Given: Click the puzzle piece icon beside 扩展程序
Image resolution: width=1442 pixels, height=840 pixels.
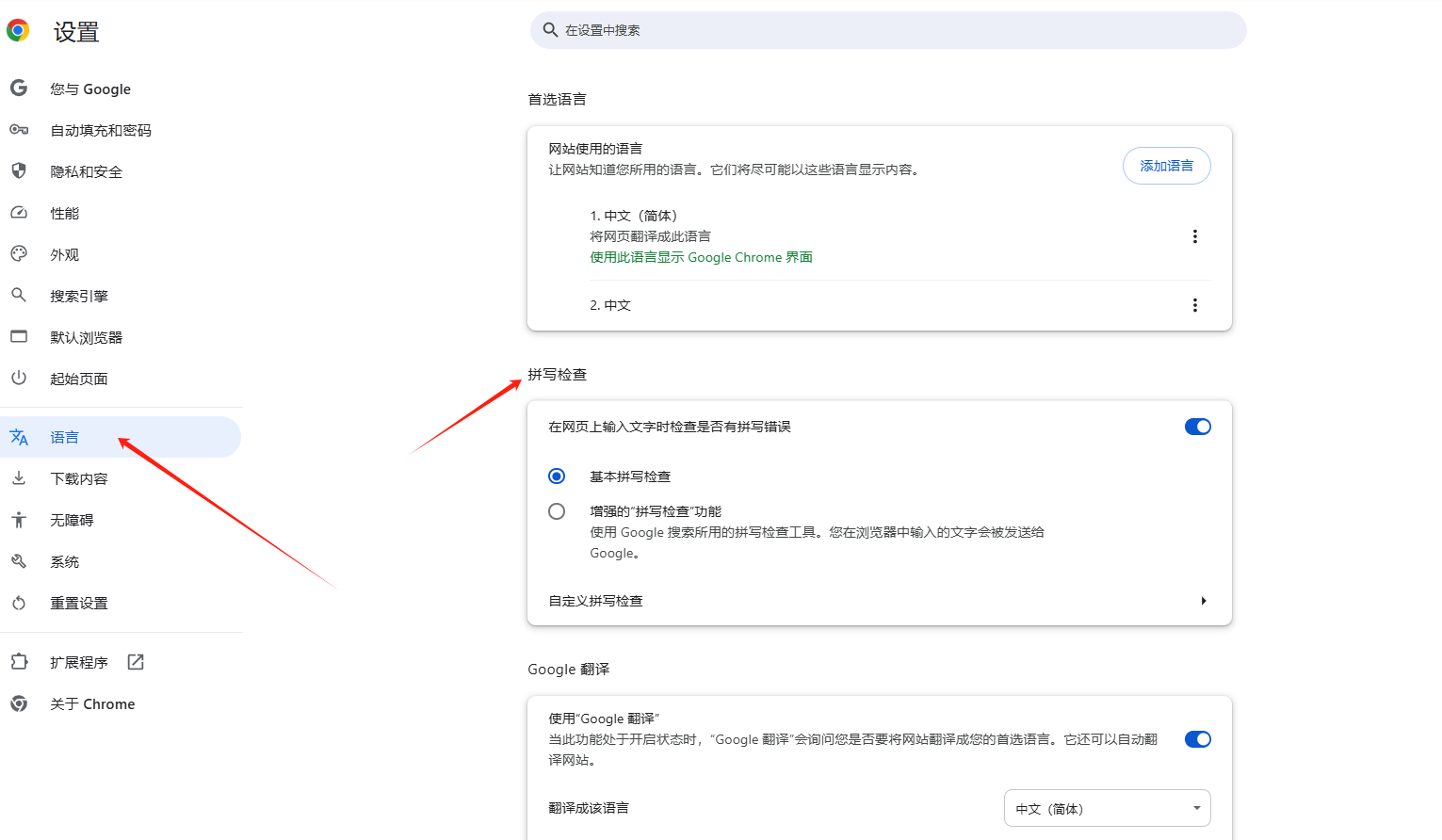Looking at the screenshot, I should tap(19, 662).
